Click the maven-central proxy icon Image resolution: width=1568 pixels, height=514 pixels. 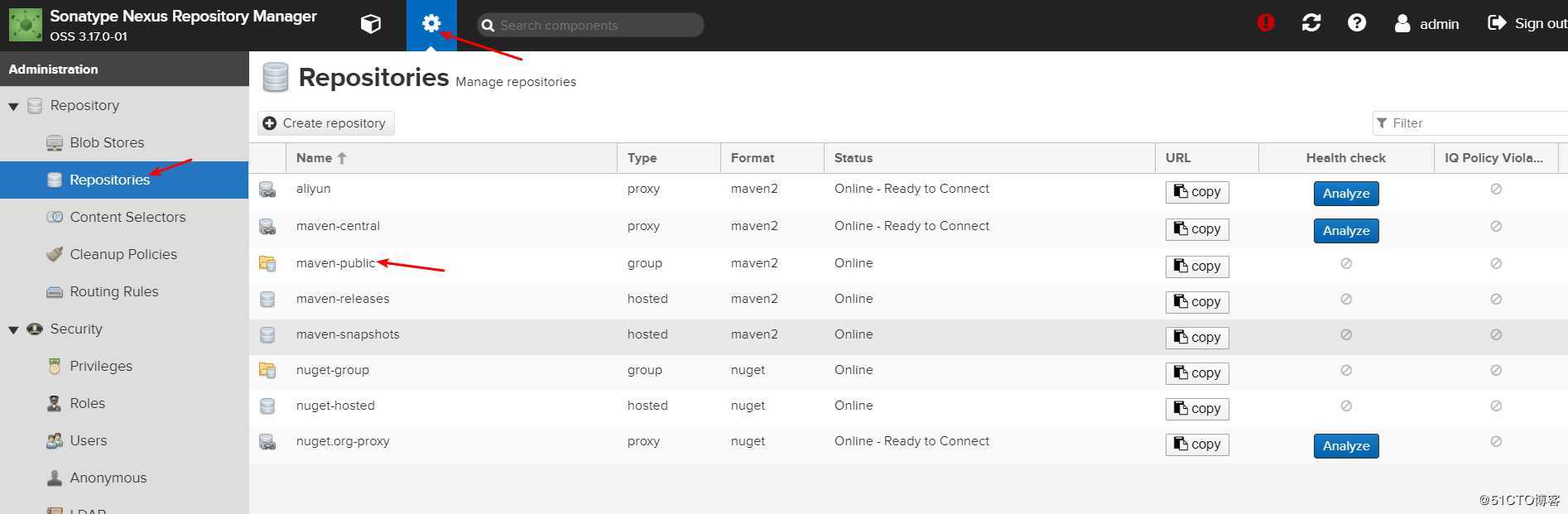pyautogui.click(x=267, y=227)
